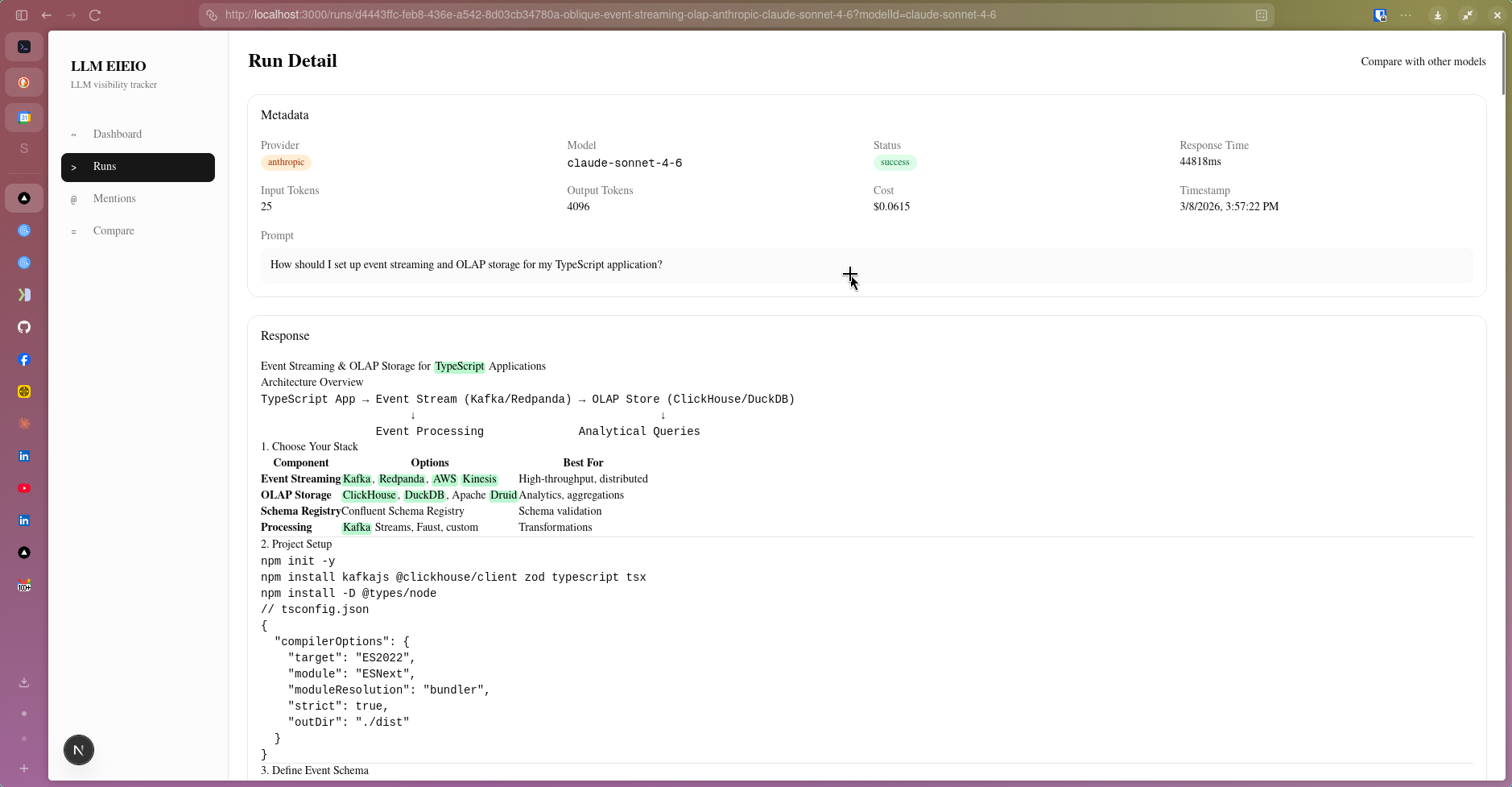Click the Metadata section heading

[284, 114]
